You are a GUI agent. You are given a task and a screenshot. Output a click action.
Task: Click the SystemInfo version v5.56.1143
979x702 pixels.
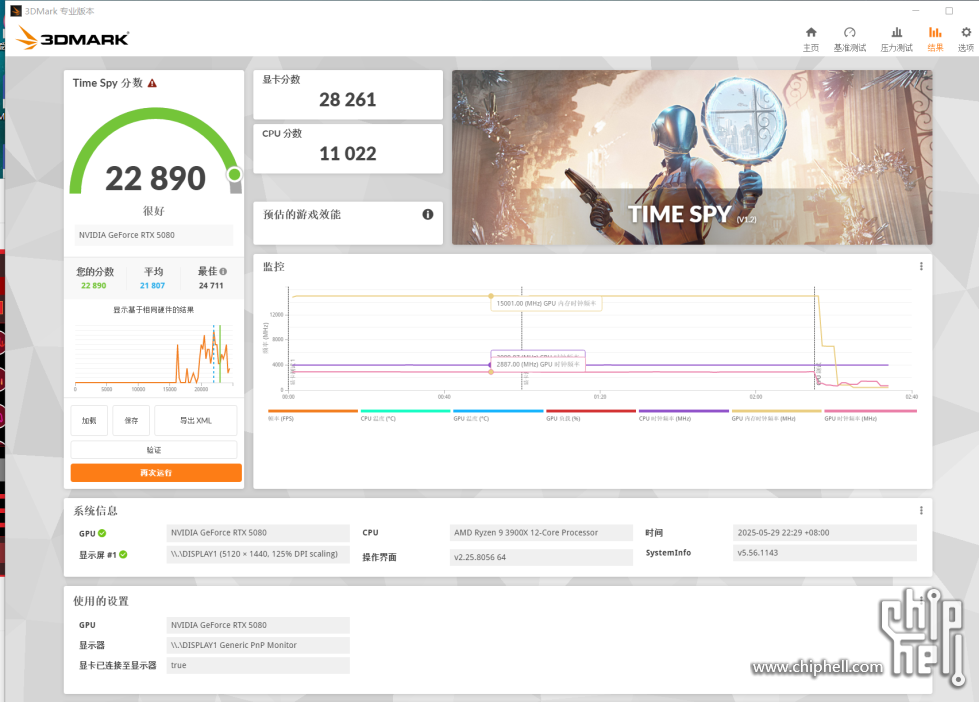824,553
